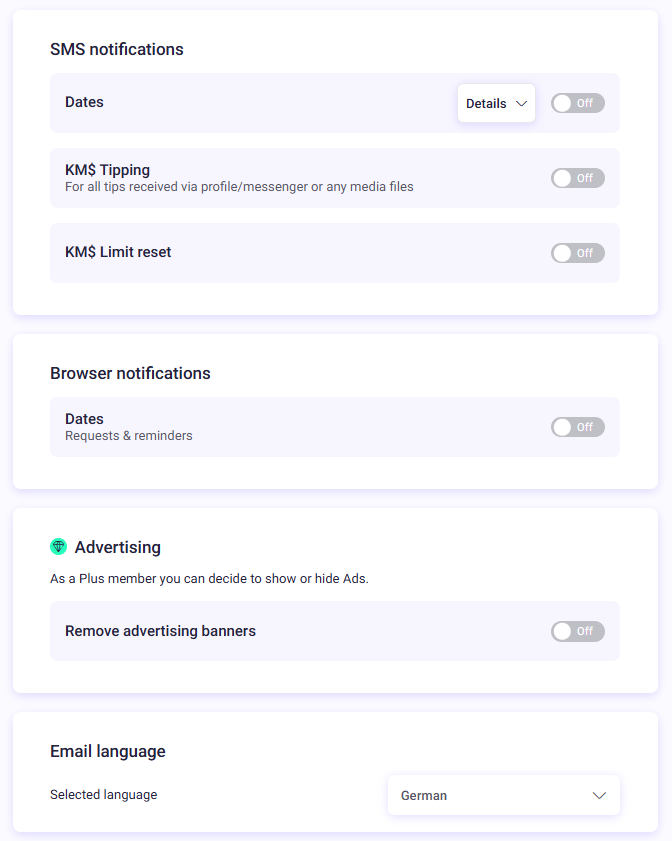Enable browser notifications for Dates requests & reminders
This screenshot has width=672, height=841.
coord(578,427)
